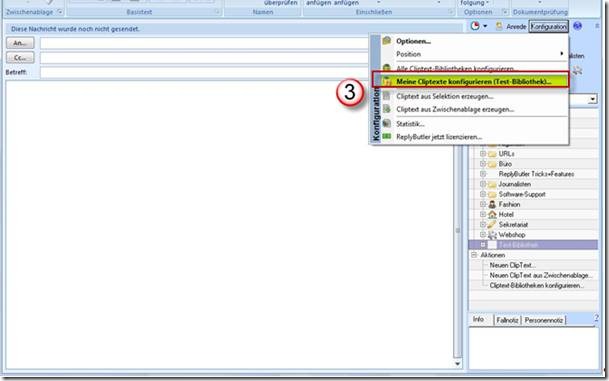Click the red timer clock icon

click(x=475, y=26)
